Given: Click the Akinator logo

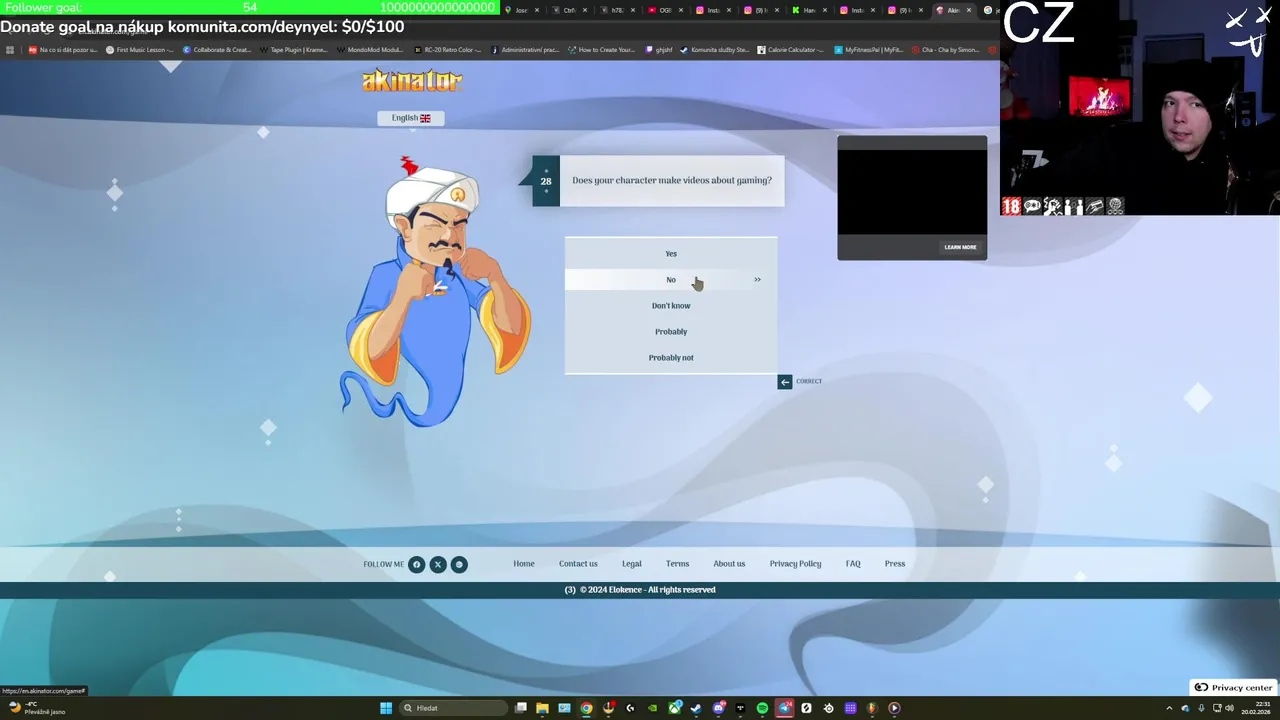Looking at the screenshot, I should tap(412, 80).
